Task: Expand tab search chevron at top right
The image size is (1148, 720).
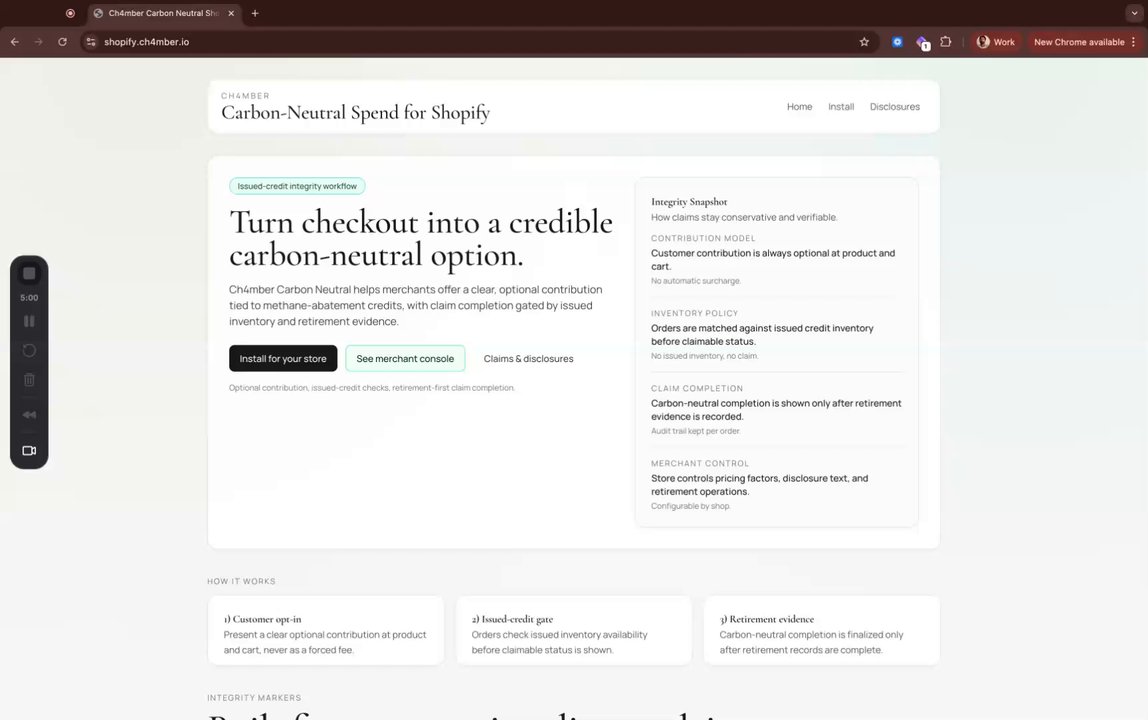Action: (x=1134, y=13)
